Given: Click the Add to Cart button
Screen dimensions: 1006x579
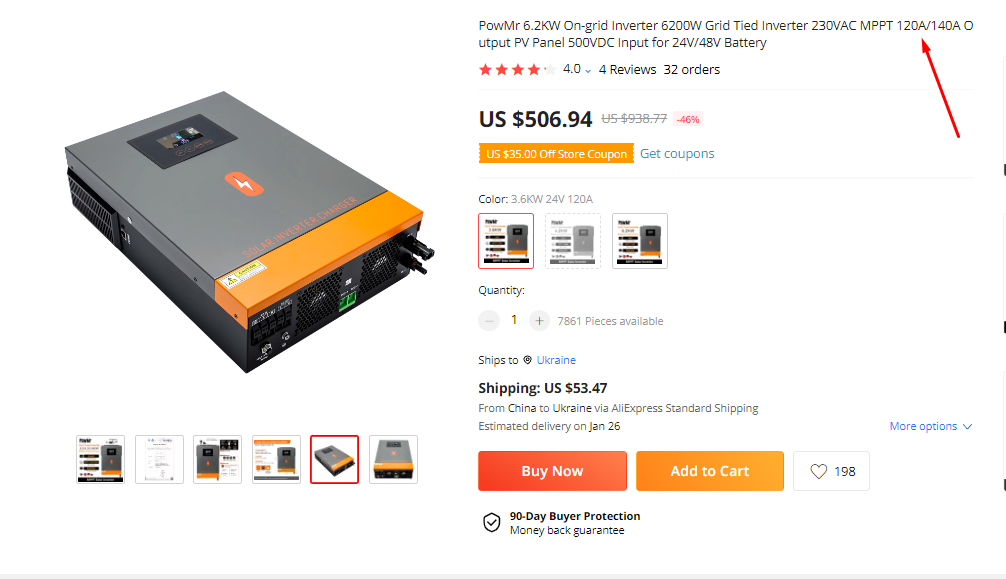Looking at the screenshot, I should 710,471.
